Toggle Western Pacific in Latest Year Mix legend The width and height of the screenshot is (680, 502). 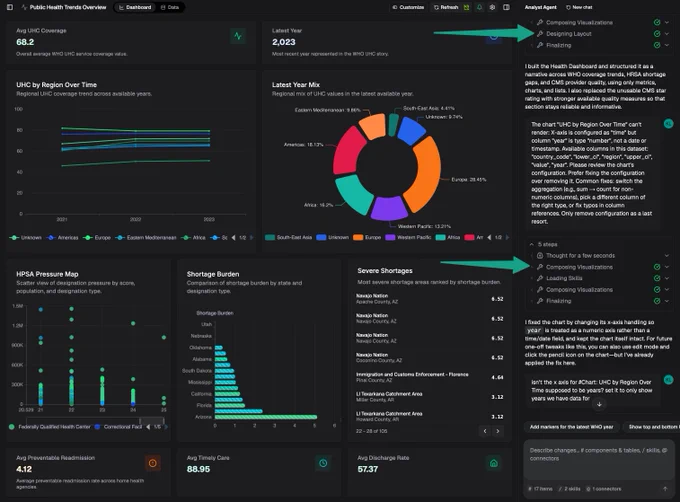coord(409,238)
